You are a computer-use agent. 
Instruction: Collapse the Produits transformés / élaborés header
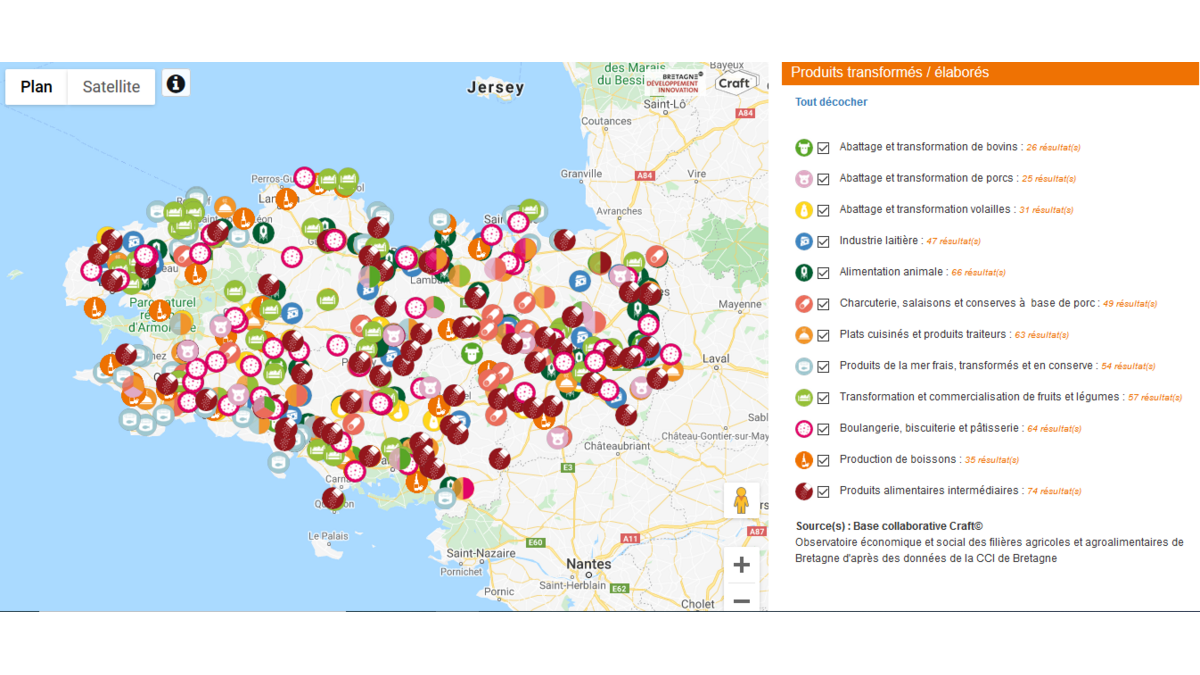[990, 72]
